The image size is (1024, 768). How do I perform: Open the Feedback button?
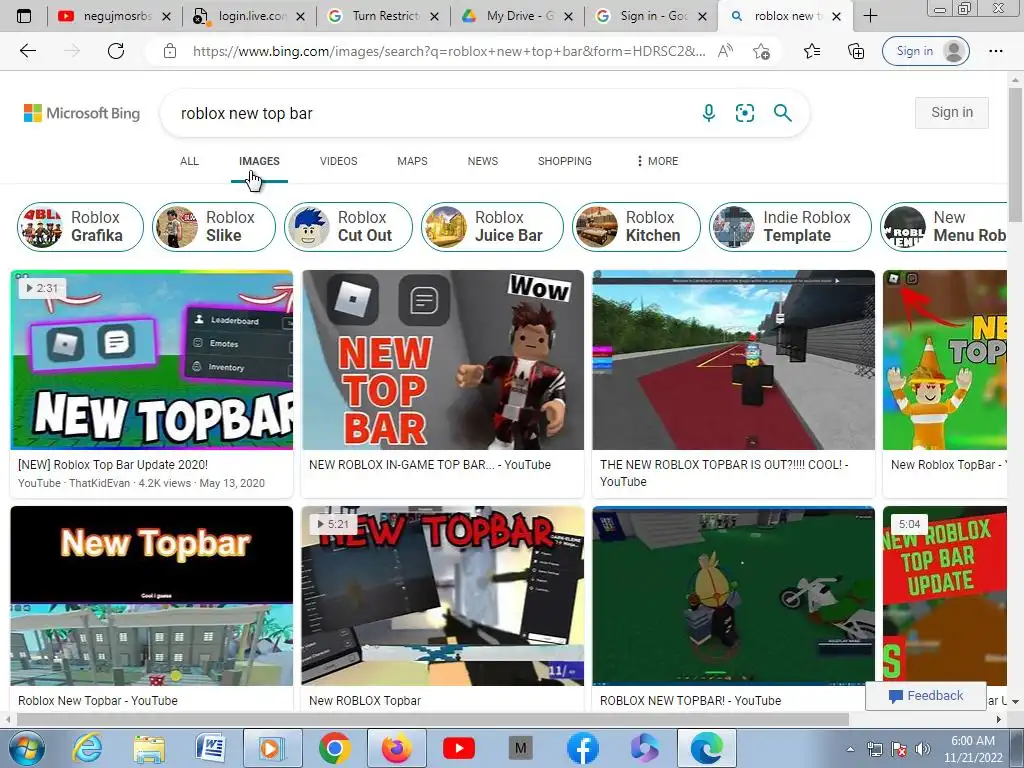(x=925, y=696)
